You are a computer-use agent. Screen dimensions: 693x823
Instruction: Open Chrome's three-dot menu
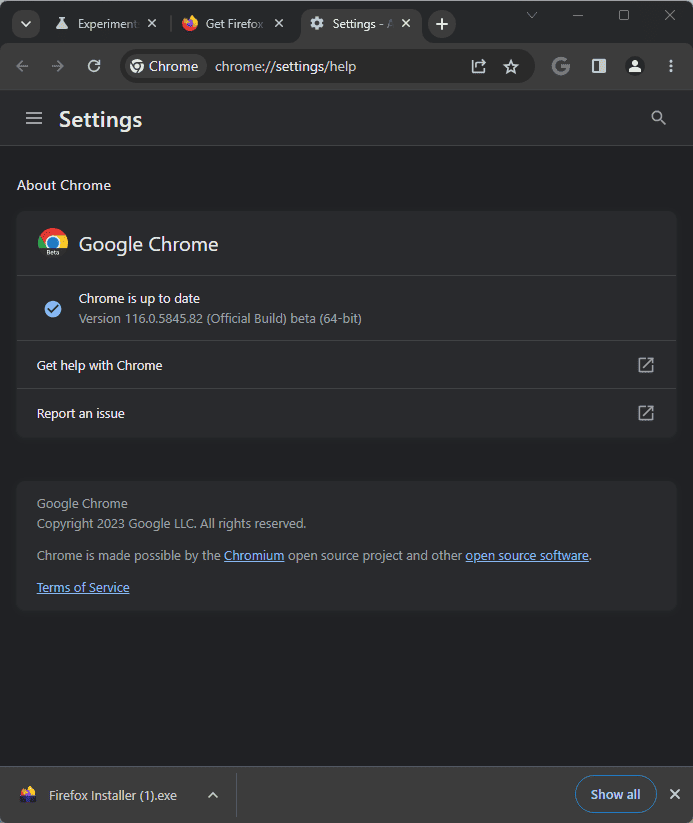pos(671,66)
